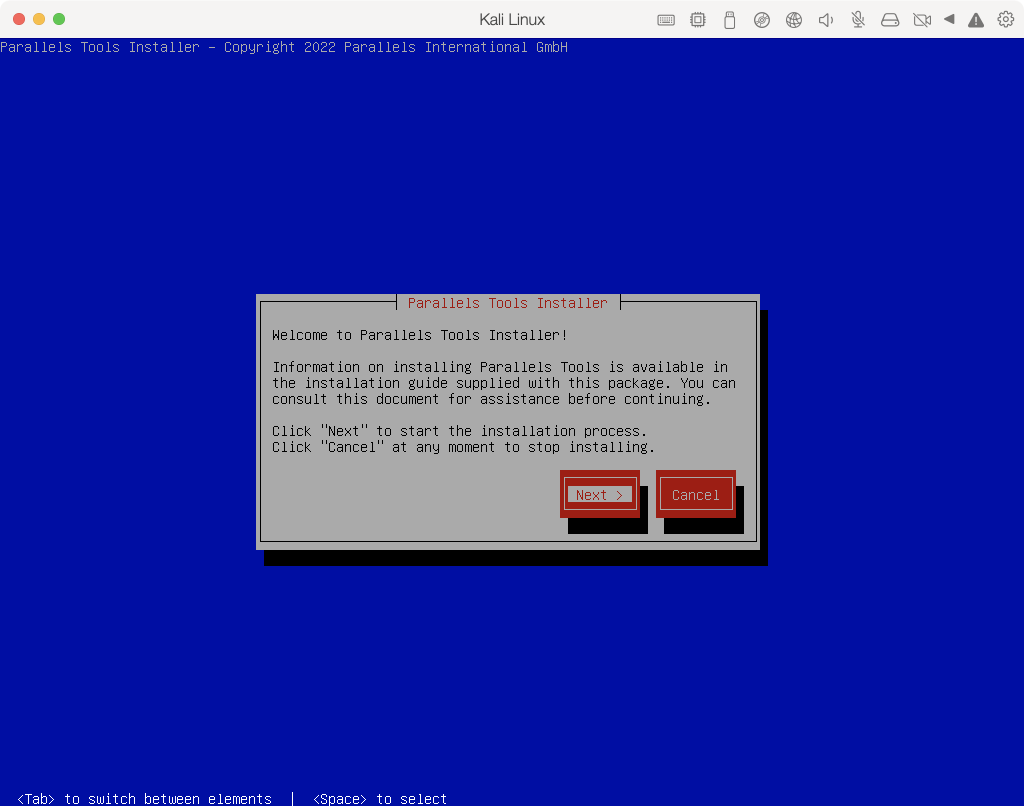Viewport: 1024px width, 806px height.
Task: Maximize the Kali Linux window
Action: tap(59, 19)
